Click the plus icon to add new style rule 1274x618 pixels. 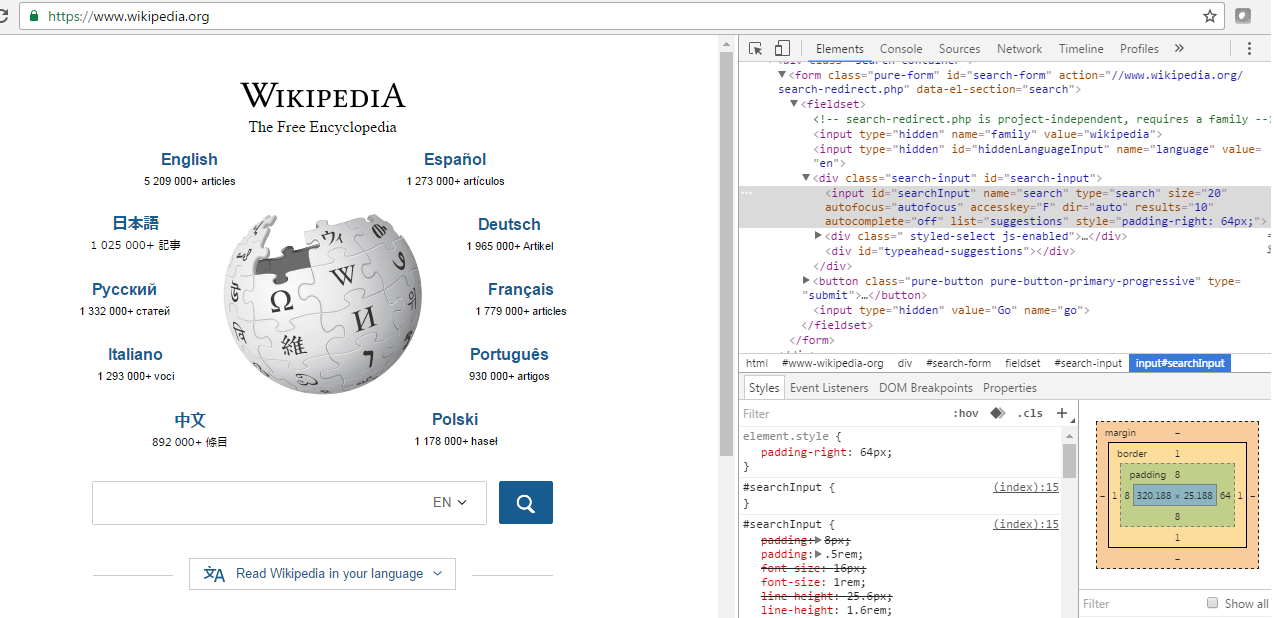pos(1062,413)
